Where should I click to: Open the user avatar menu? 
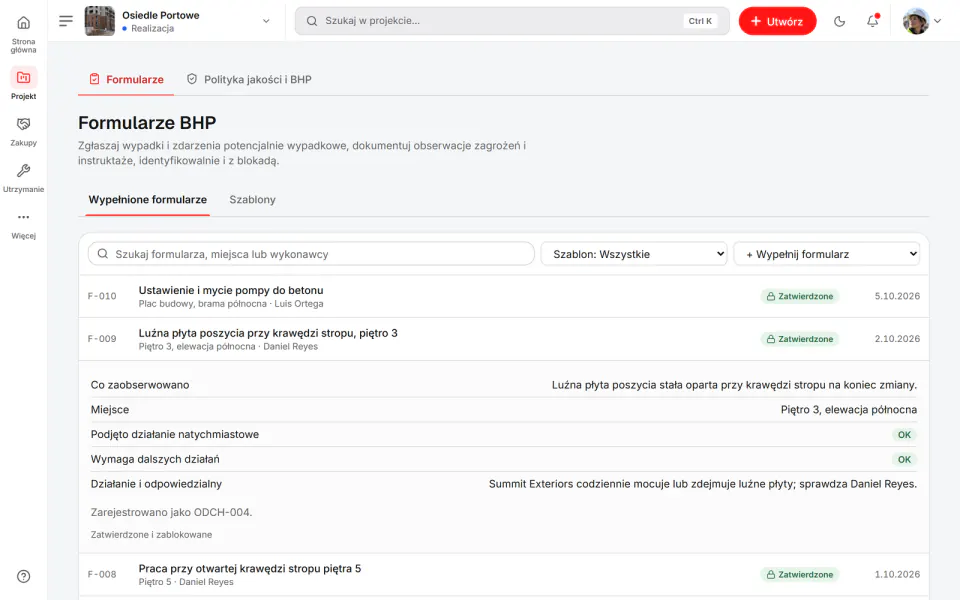pyautogui.click(x=921, y=21)
